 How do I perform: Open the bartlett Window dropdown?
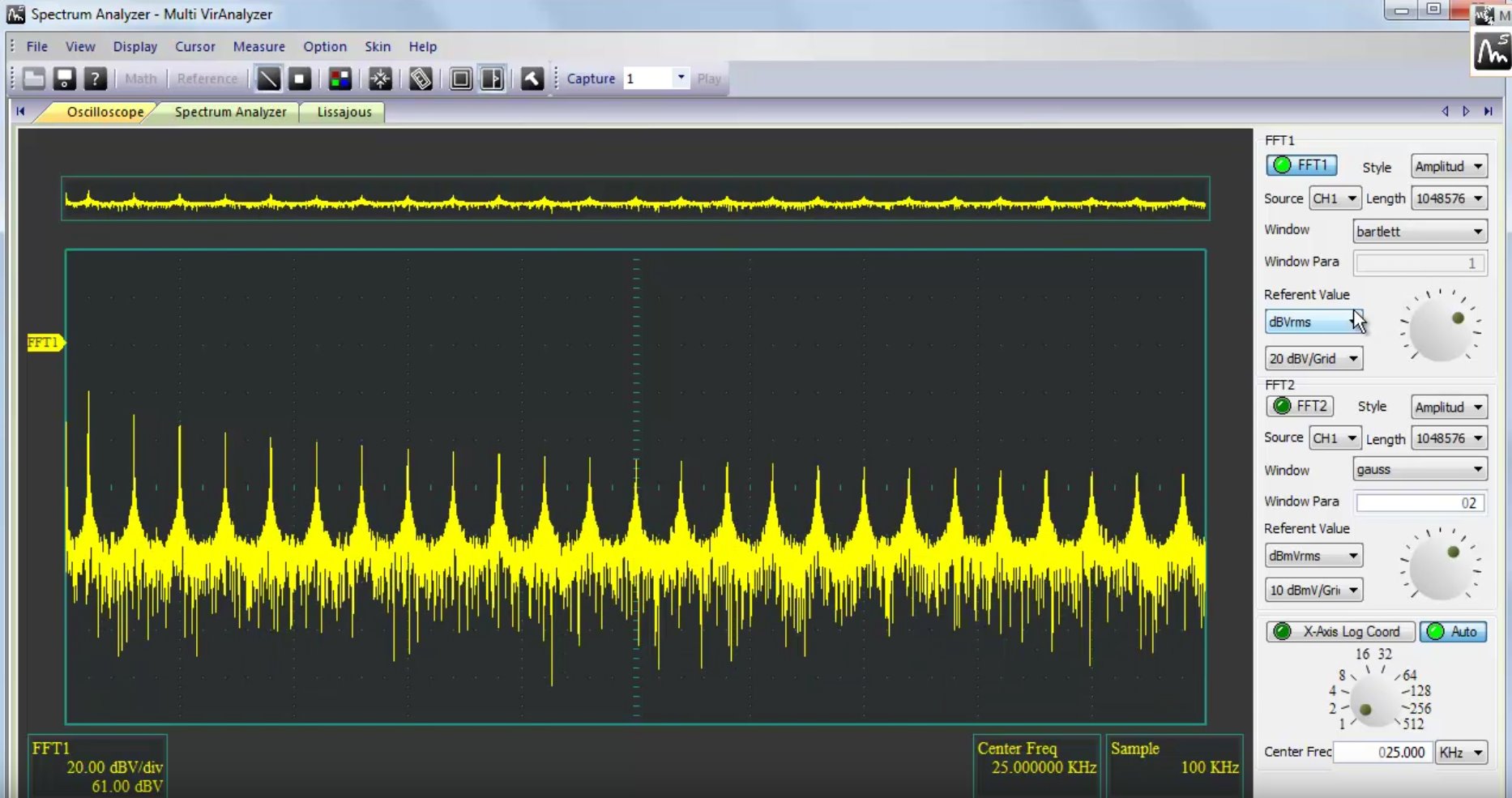(x=1420, y=231)
